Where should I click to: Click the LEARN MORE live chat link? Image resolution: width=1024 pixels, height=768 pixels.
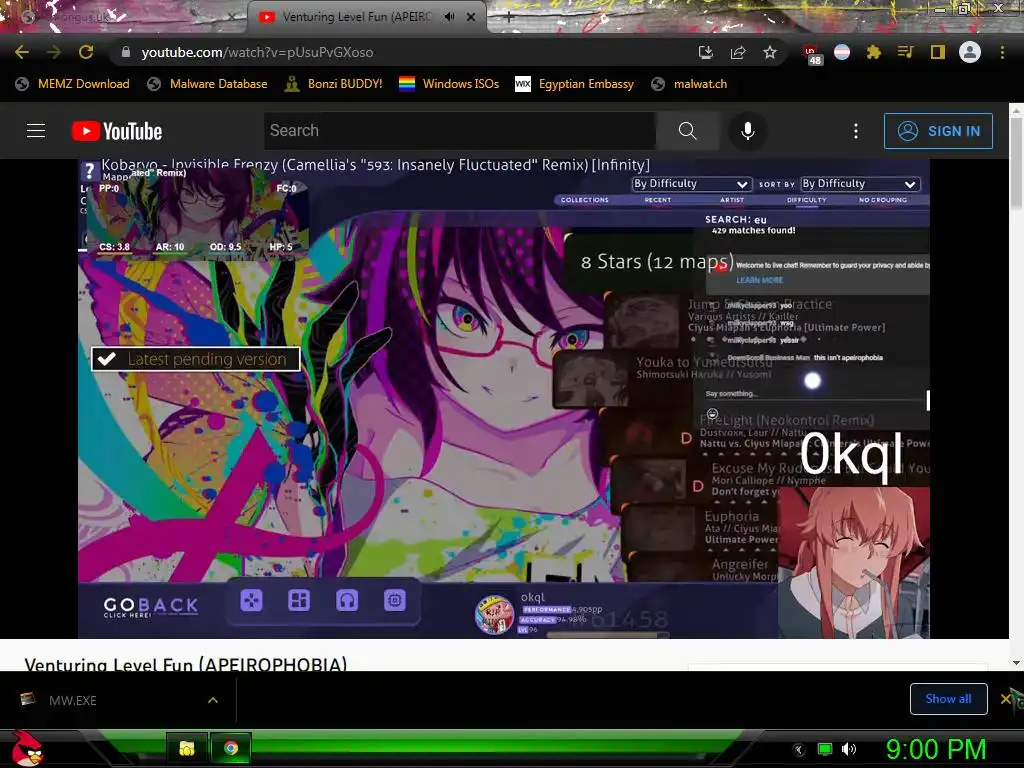click(x=760, y=280)
